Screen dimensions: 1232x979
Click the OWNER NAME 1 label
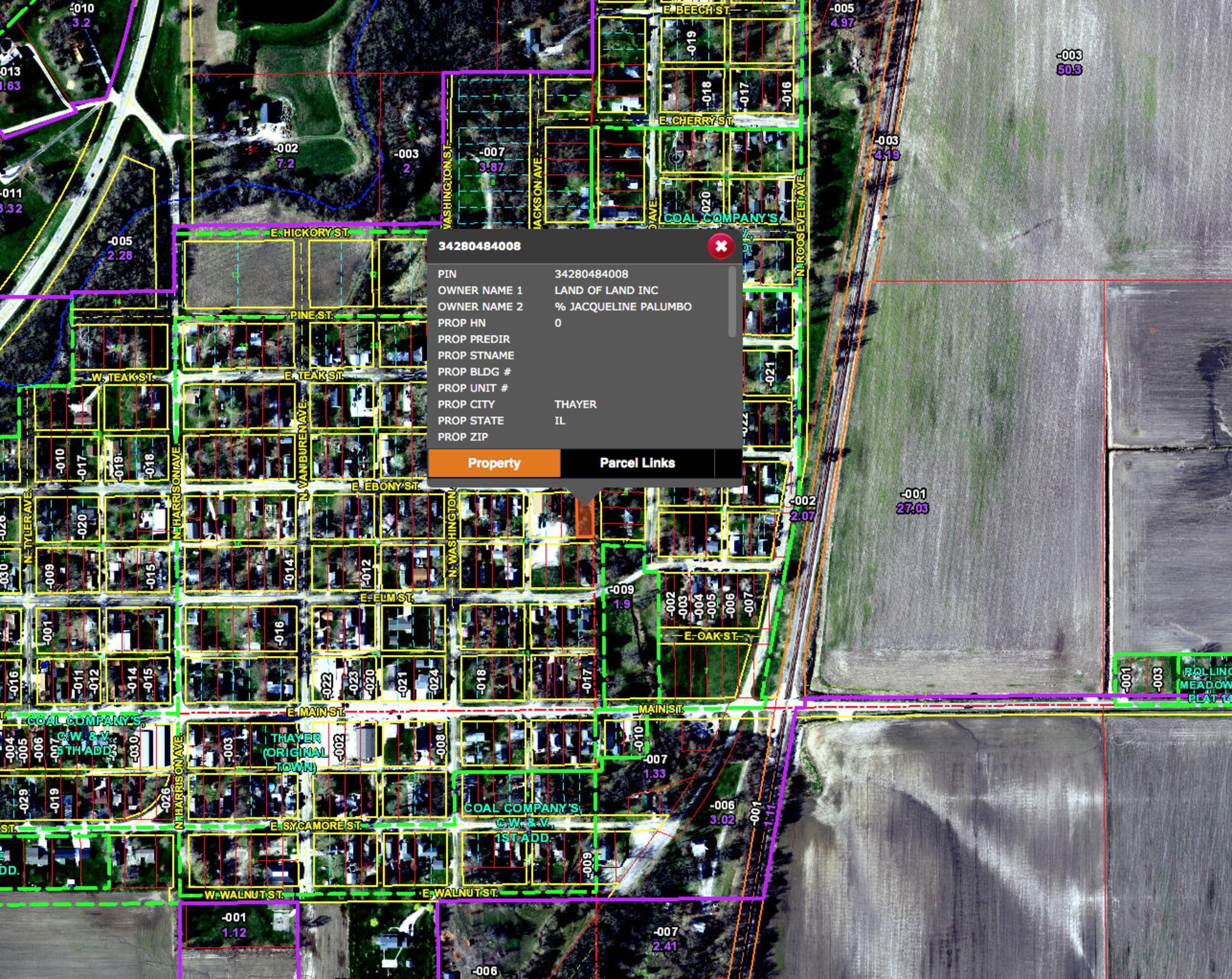tap(480, 290)
